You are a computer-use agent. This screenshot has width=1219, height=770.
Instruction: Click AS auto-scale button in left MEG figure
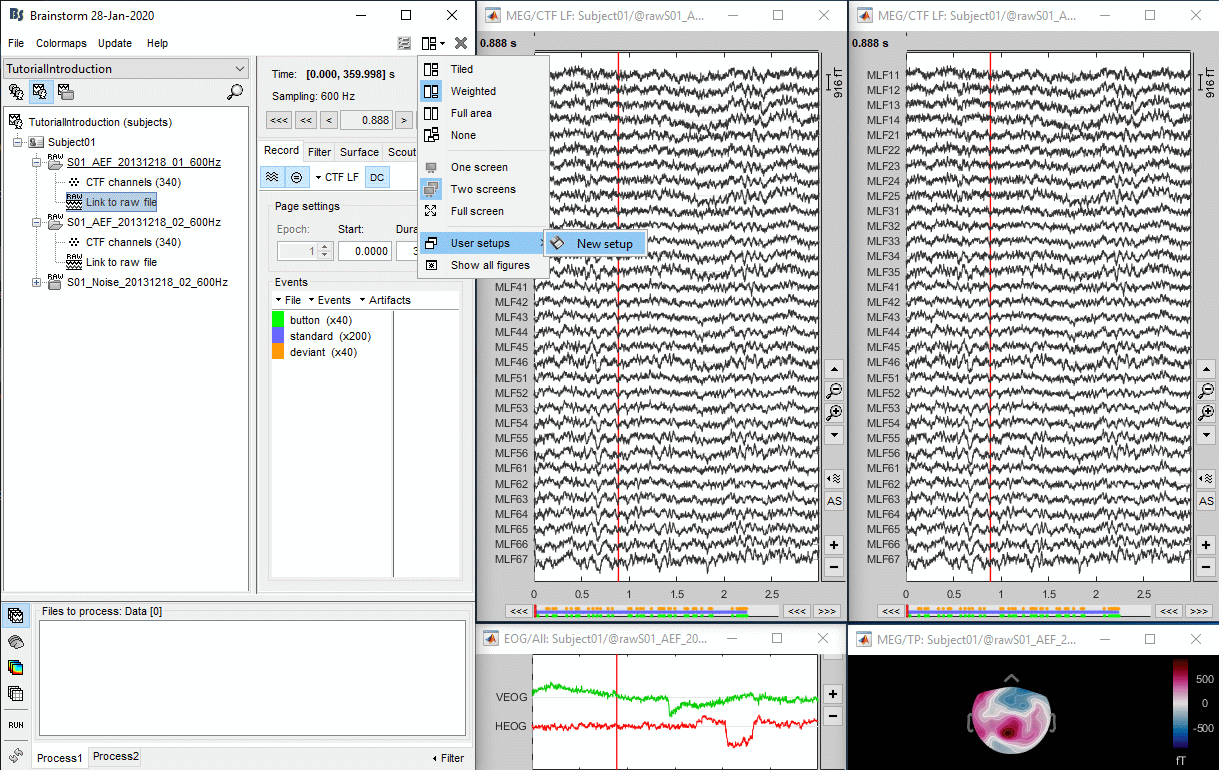point(834,501)
